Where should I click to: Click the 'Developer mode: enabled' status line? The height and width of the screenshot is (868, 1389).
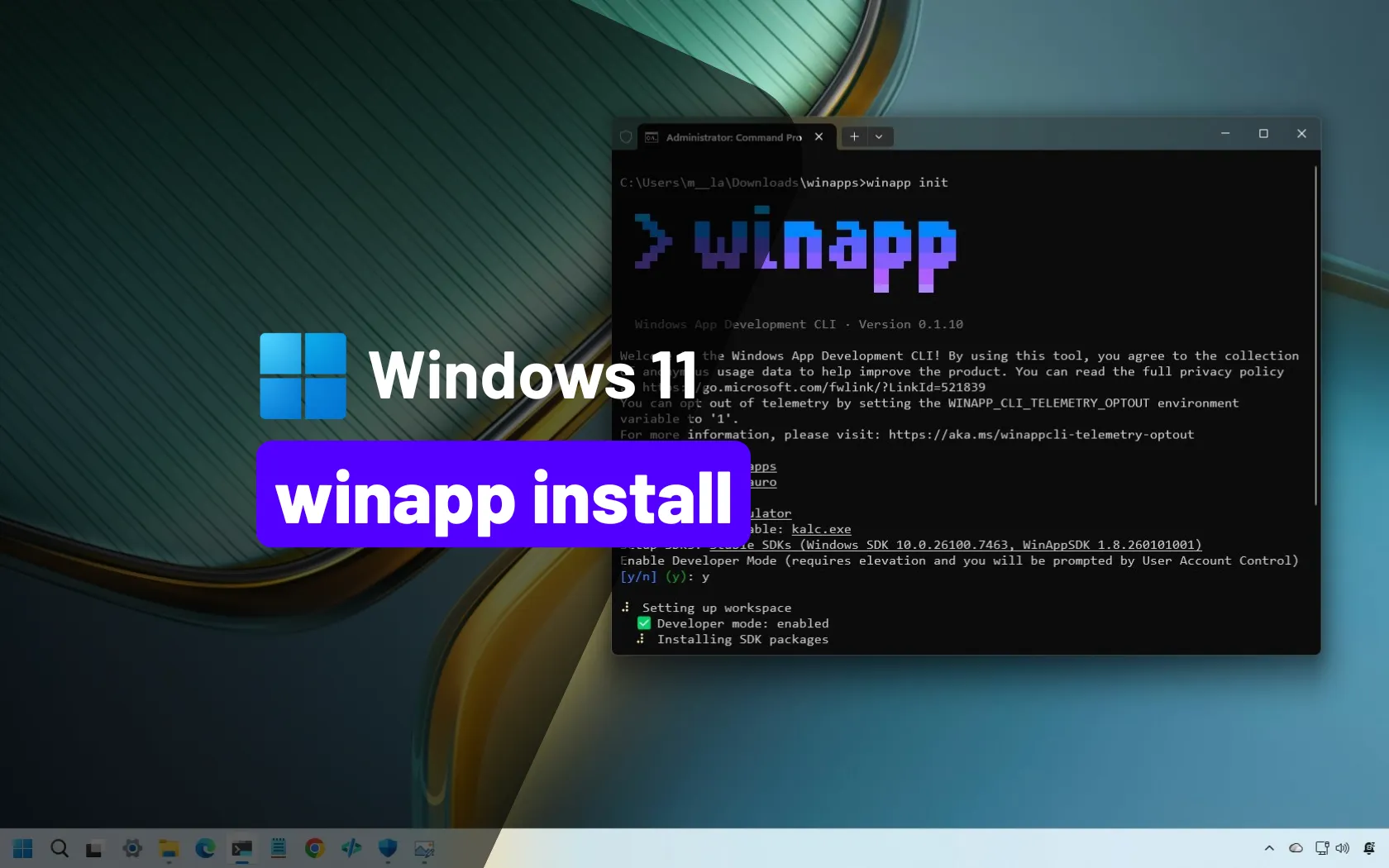click(x=733, y=624)
